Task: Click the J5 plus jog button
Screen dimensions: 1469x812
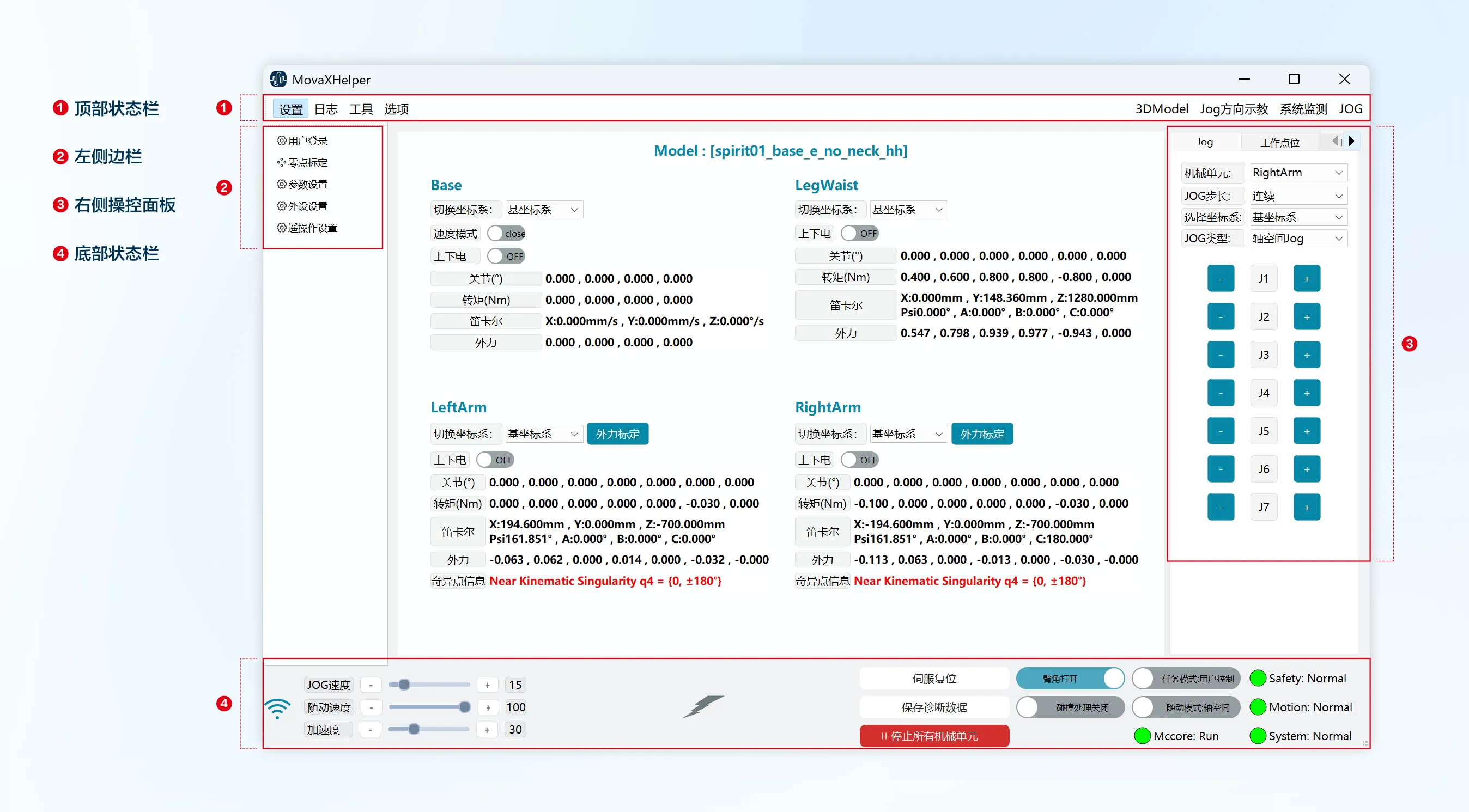Action: pyautogui.click(x=1307, y=431)
